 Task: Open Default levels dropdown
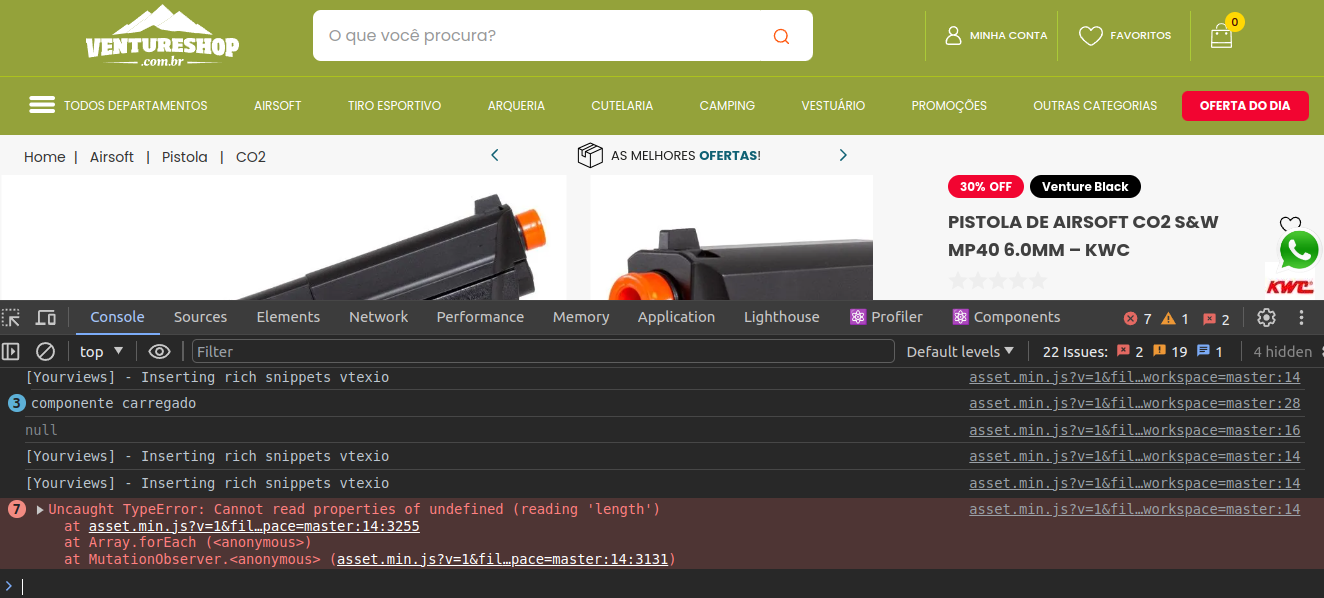pyautogui.click(x=960, y=351)
